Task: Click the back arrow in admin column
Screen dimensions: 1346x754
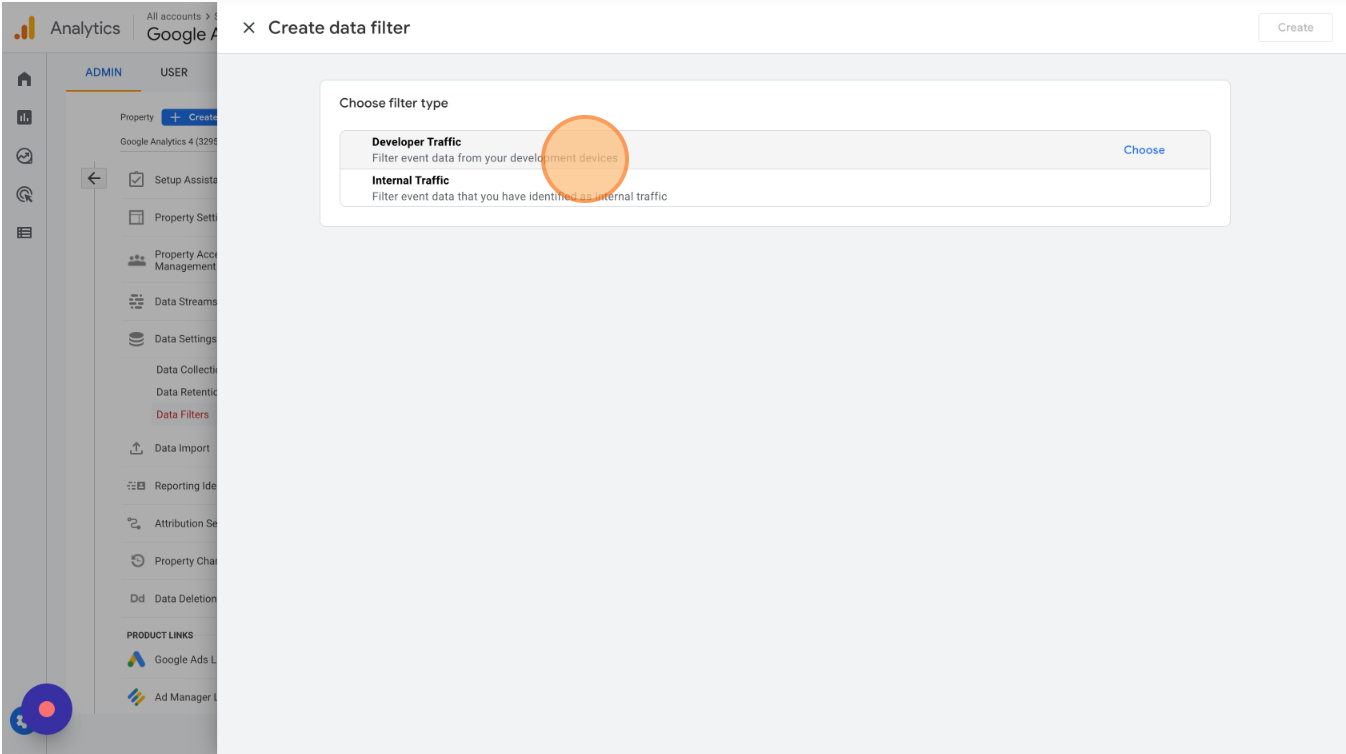Action: (x=94, y=178)
